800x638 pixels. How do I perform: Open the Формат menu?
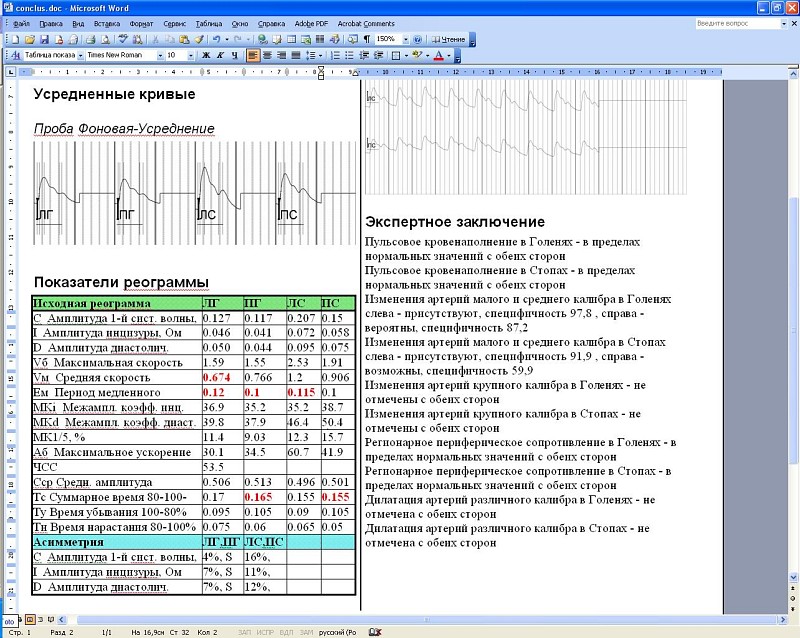click(141, 23)
